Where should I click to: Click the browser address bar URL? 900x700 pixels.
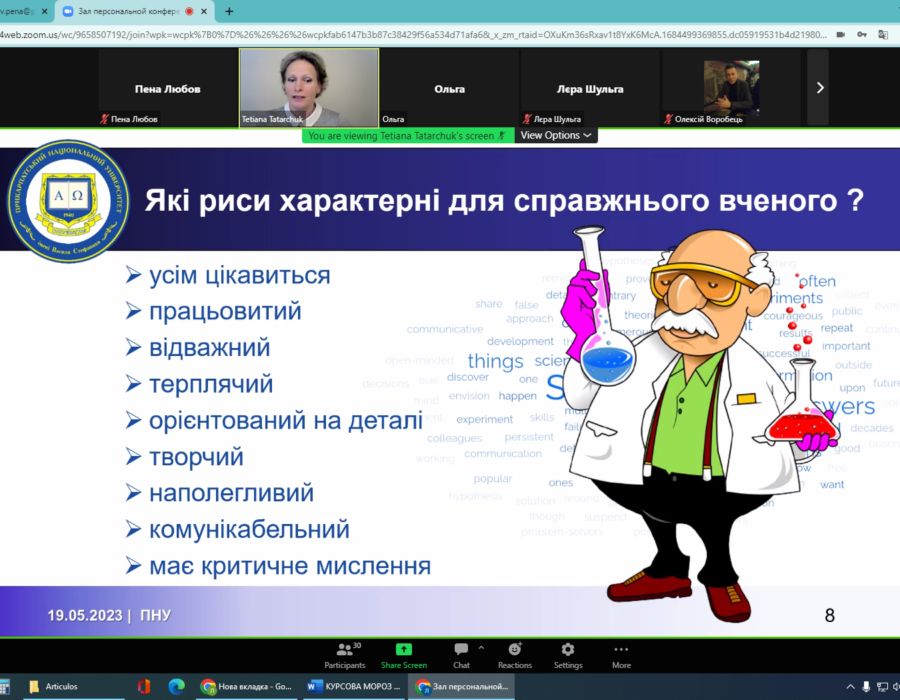click(x=400, y=34)
